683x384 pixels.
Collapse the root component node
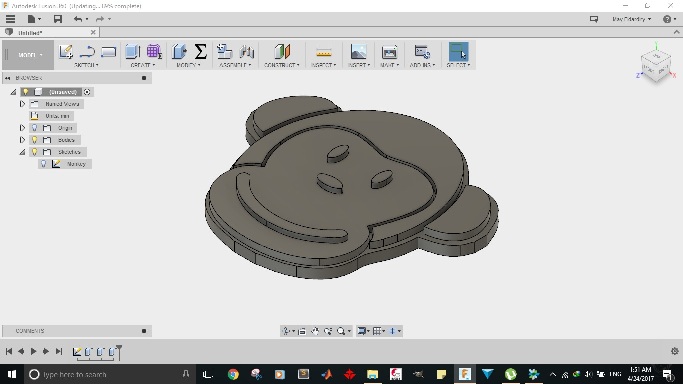14,92
